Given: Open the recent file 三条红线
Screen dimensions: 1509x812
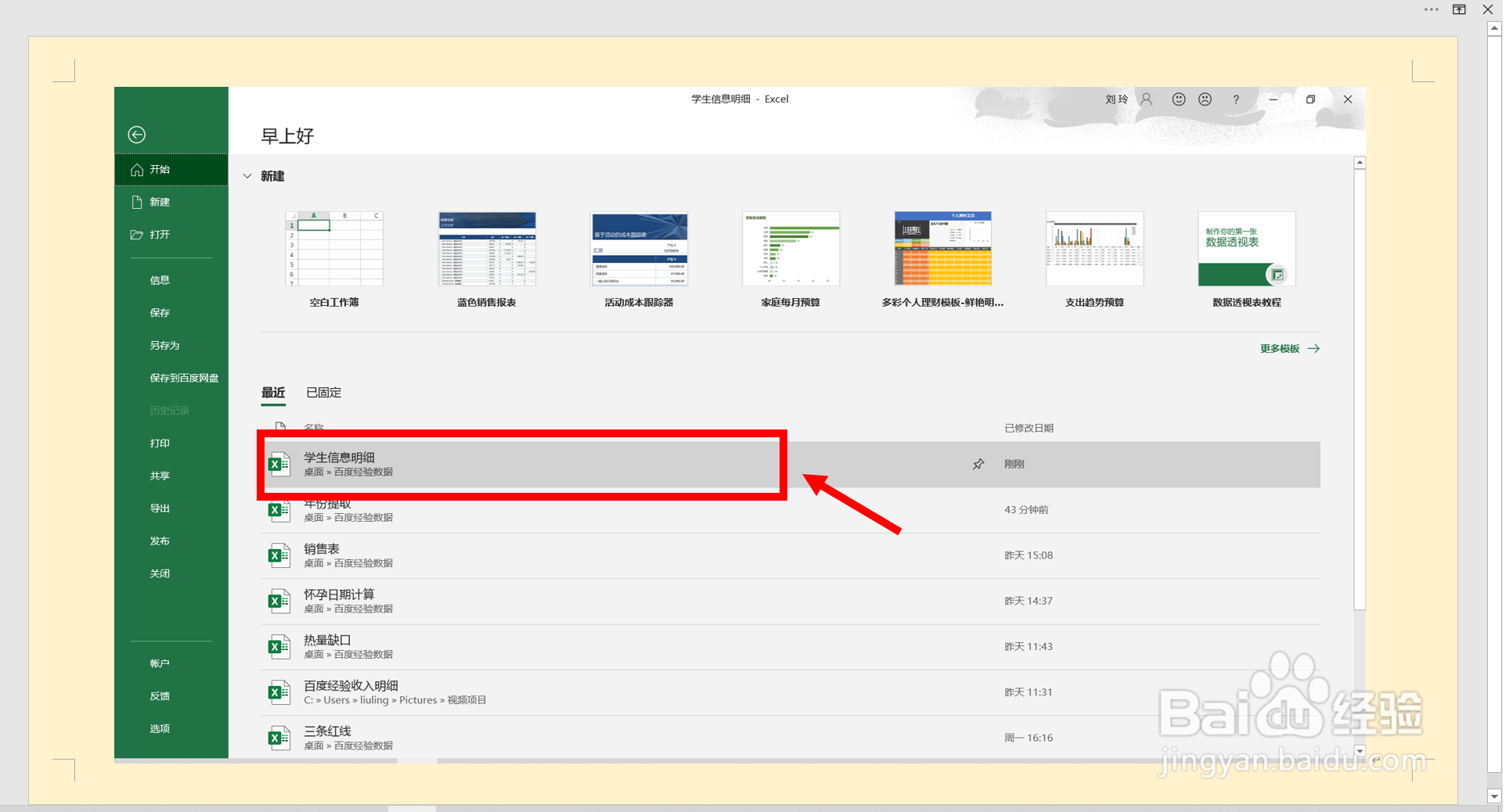Looking at the screenshot, I should 791,738.
